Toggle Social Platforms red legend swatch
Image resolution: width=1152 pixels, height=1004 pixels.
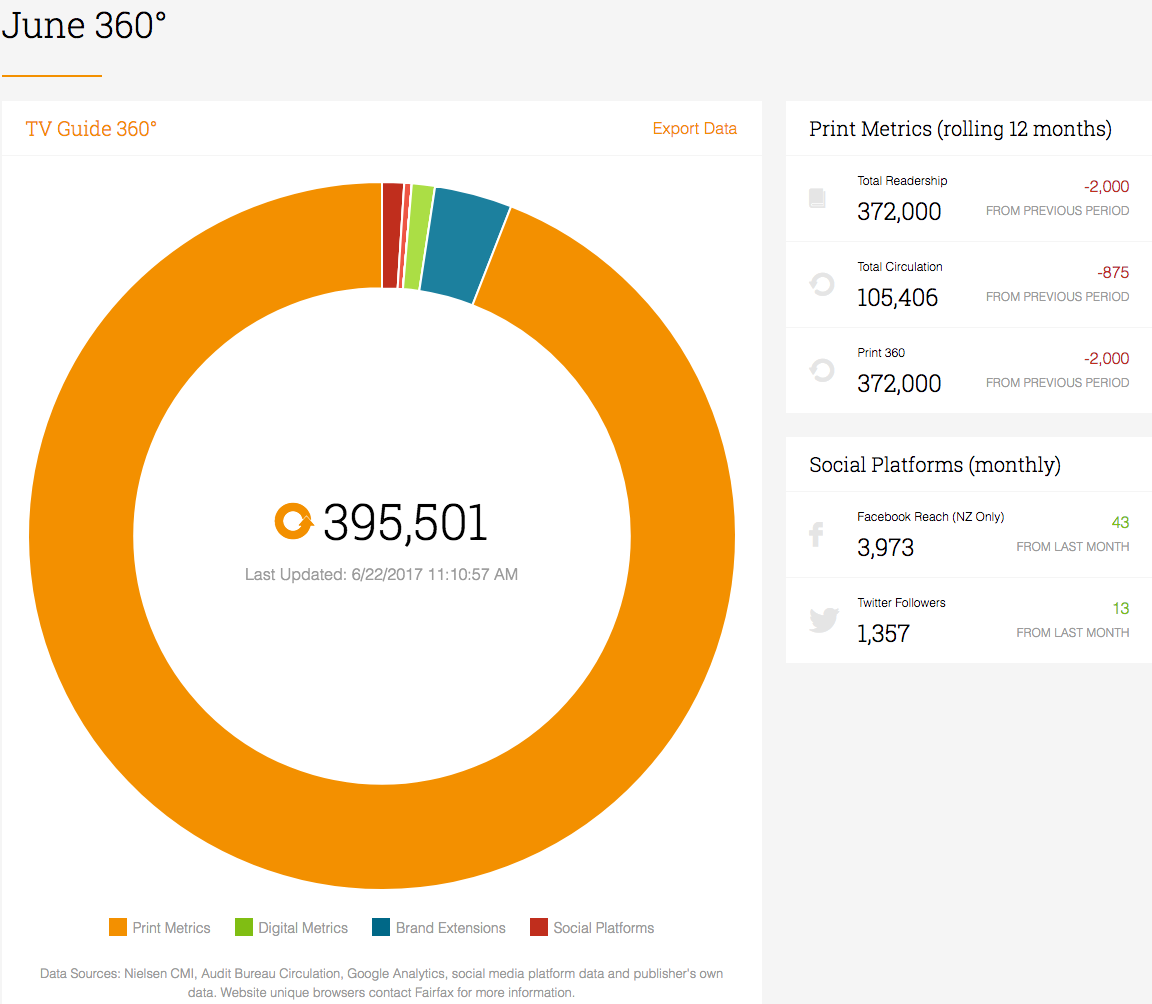click(539, 927)
